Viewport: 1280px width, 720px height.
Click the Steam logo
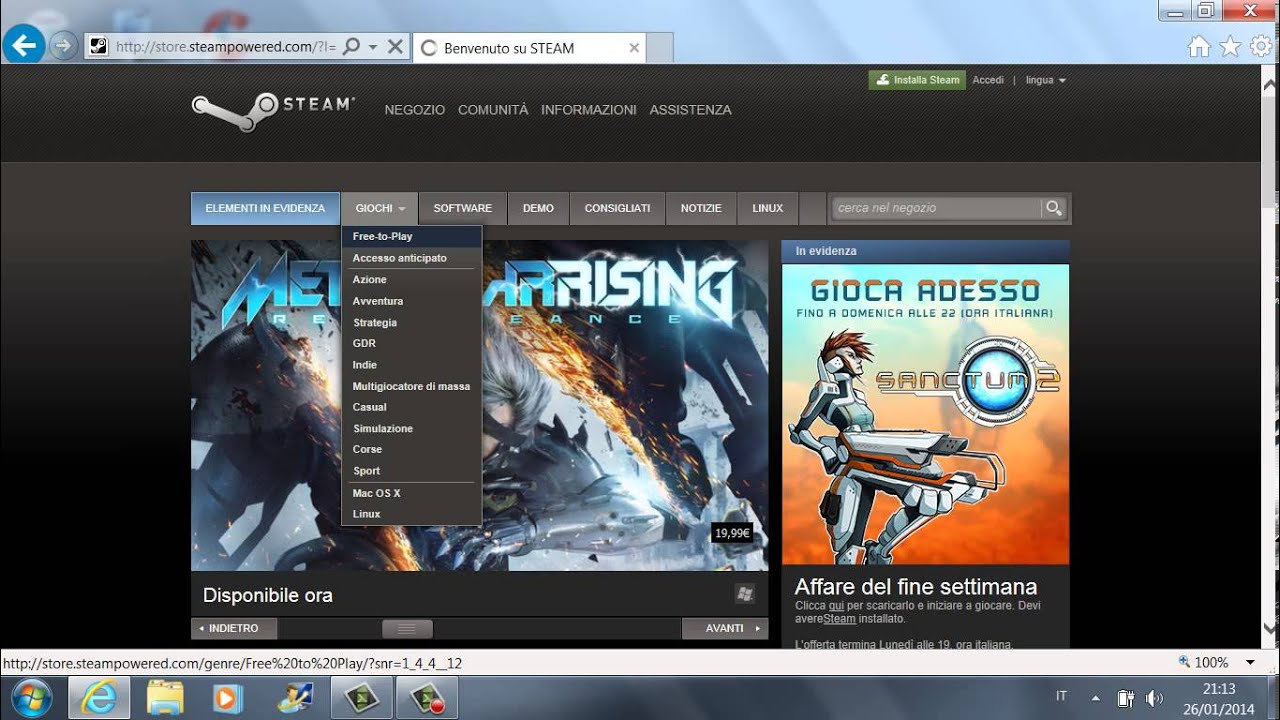tap(273, 111)
